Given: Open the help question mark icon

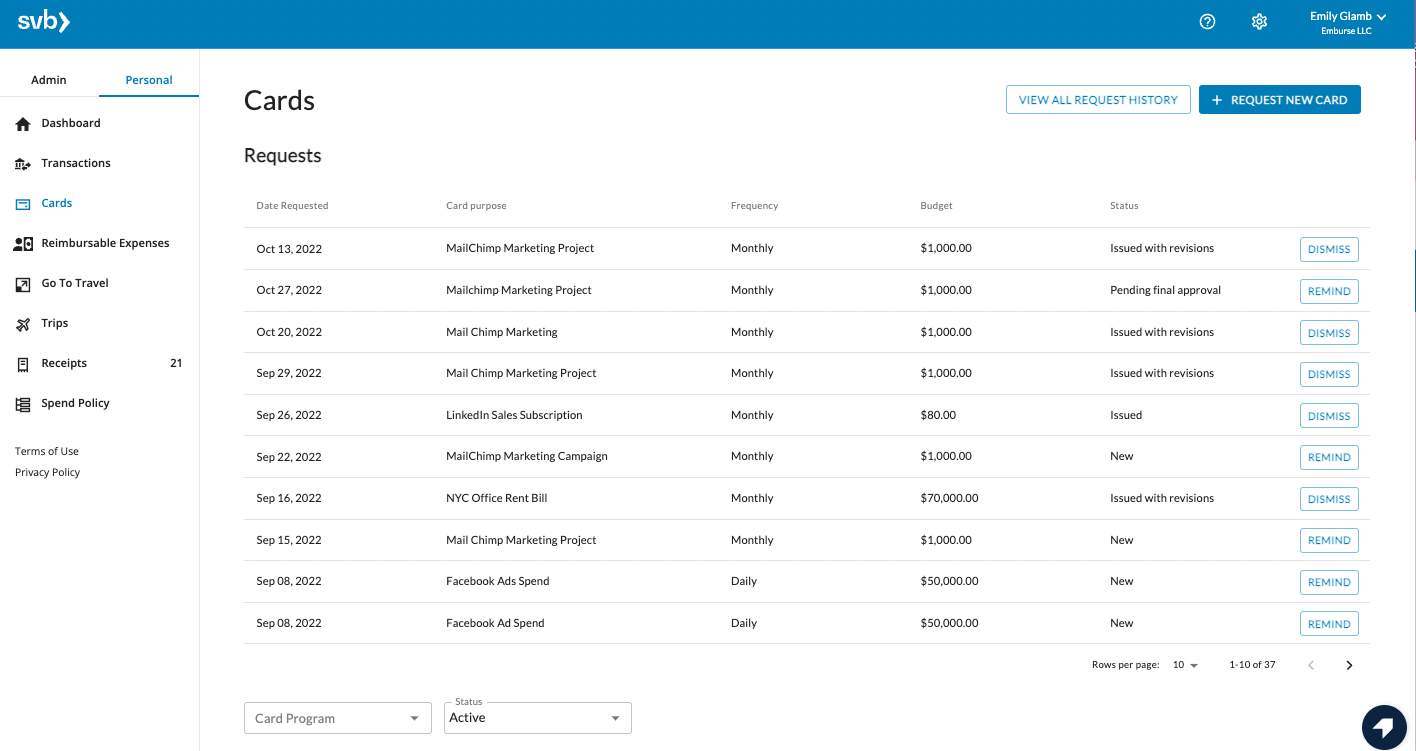Looking at the screenshot, I should [x=1207, y=21].
